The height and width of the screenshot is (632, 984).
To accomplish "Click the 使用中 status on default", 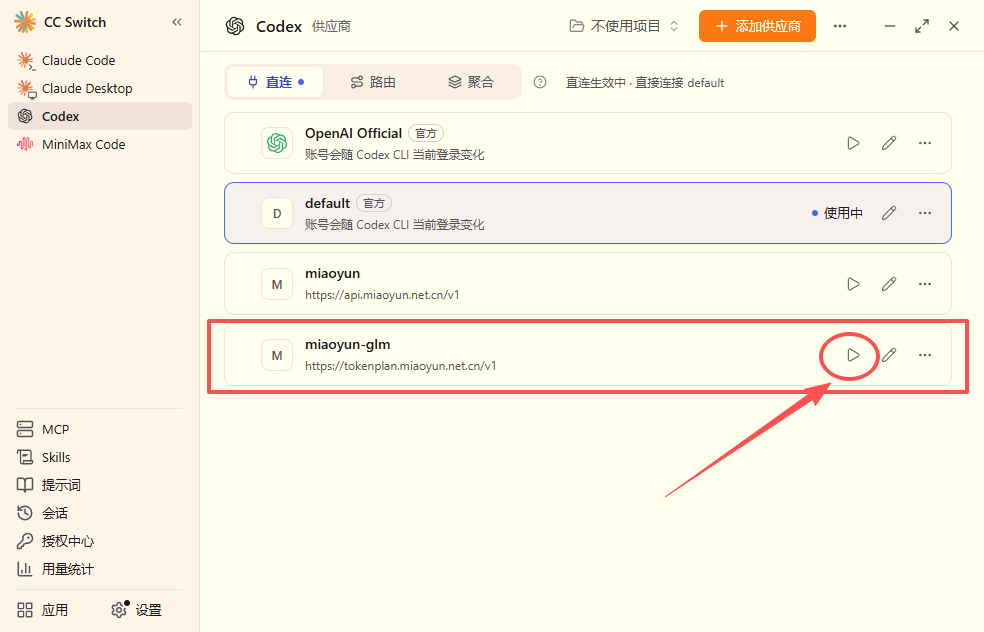I will (x=837, y=213).
